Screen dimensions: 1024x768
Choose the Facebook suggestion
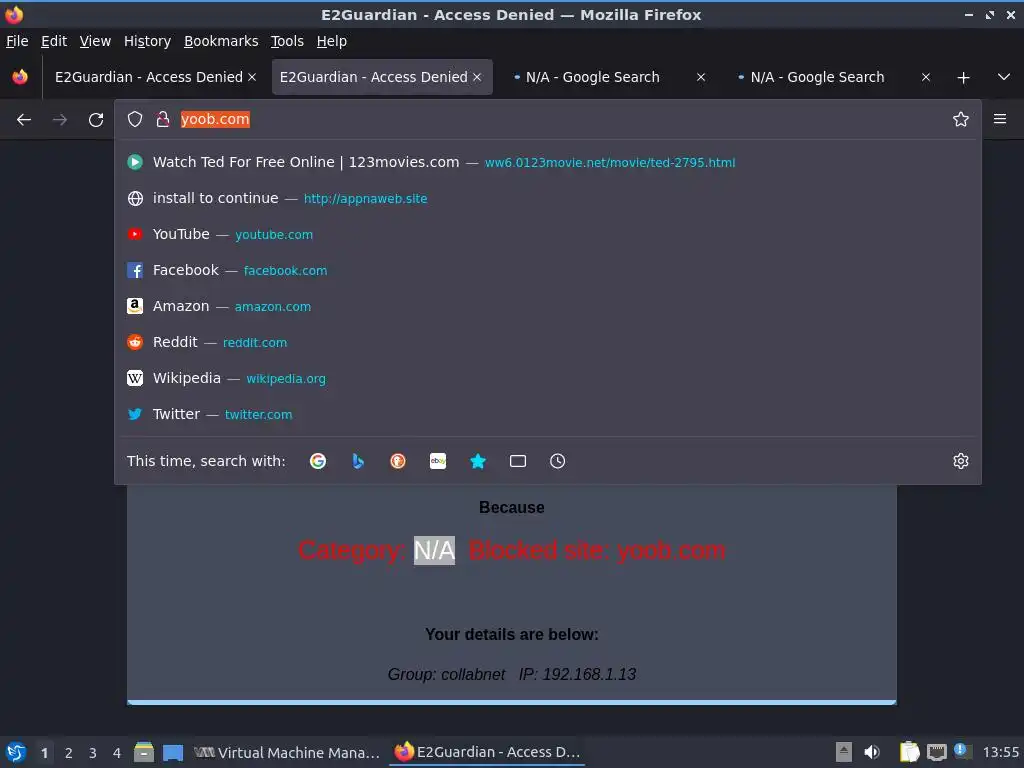coord(547,270)
